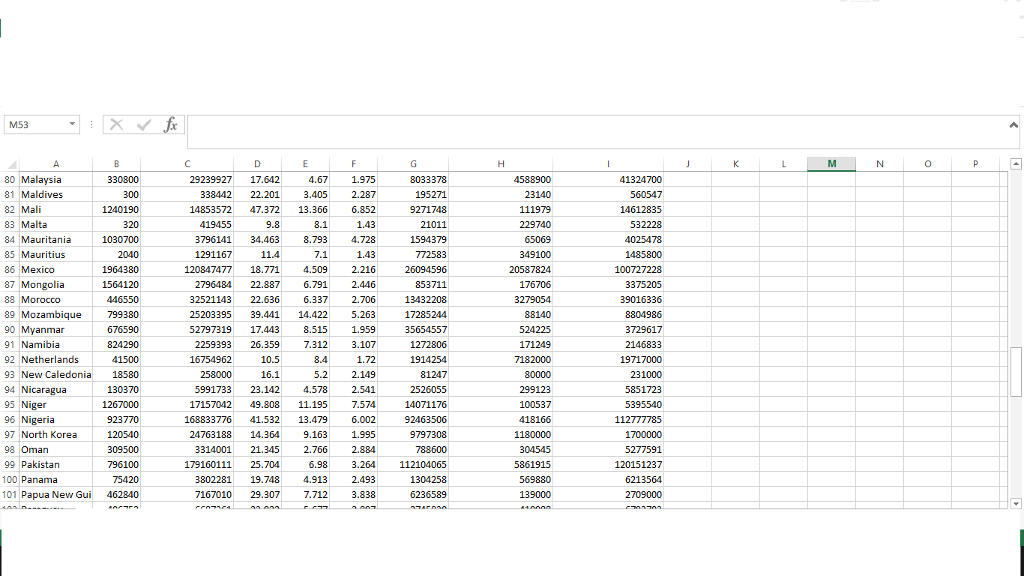Select the cell containing Papua New Guinea

[x=55, y=494]
